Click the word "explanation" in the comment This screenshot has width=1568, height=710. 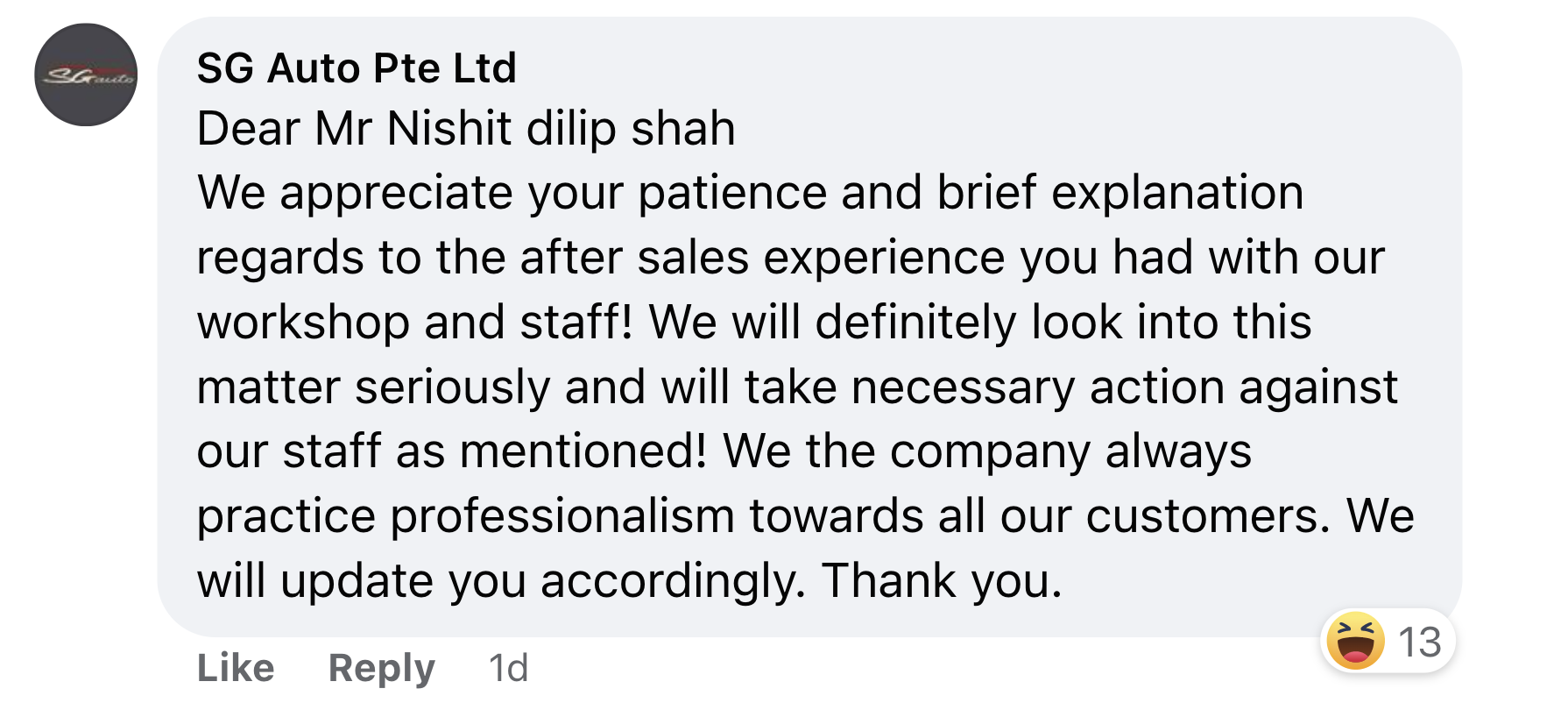(x=1177, y=193)
